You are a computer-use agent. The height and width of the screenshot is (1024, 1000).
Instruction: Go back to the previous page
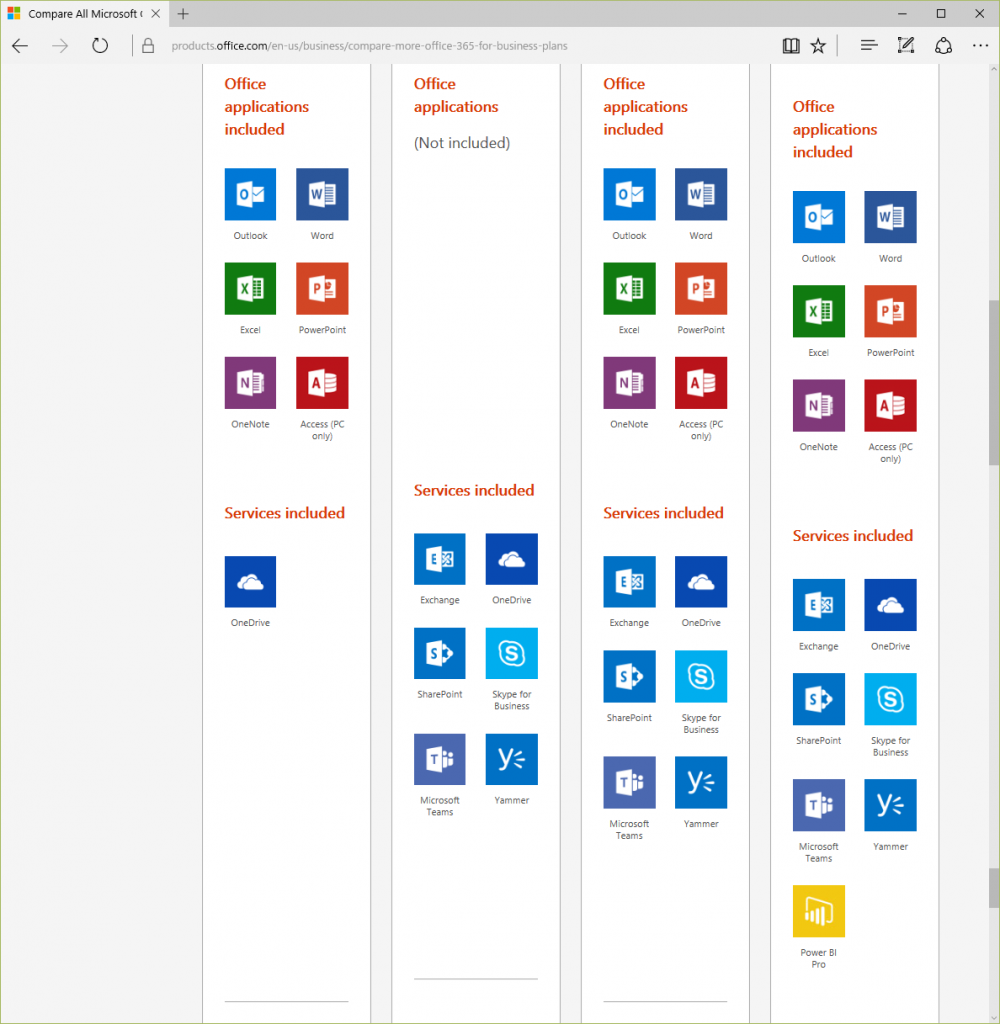(20, 46)
